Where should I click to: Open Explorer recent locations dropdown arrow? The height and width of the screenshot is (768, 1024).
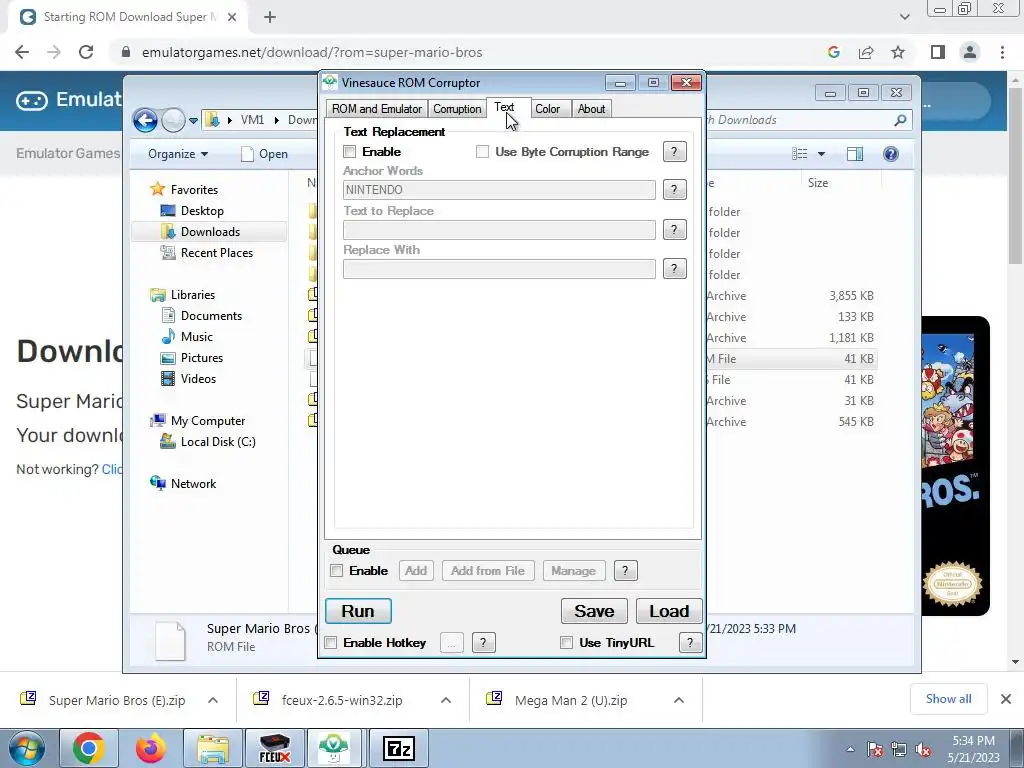193,121
